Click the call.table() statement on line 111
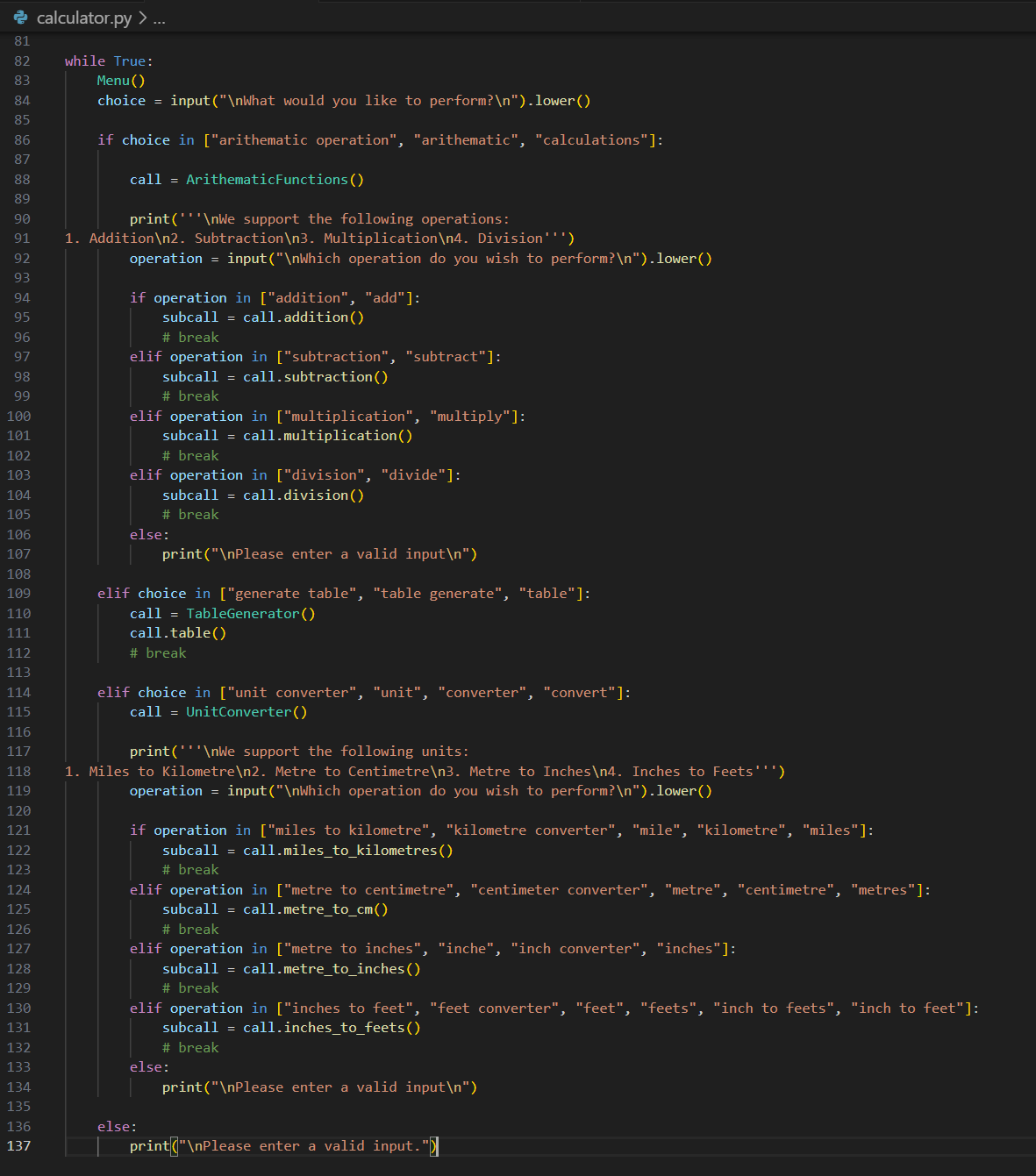The height and width of the screenshot is (1176, 1036). 177,633
